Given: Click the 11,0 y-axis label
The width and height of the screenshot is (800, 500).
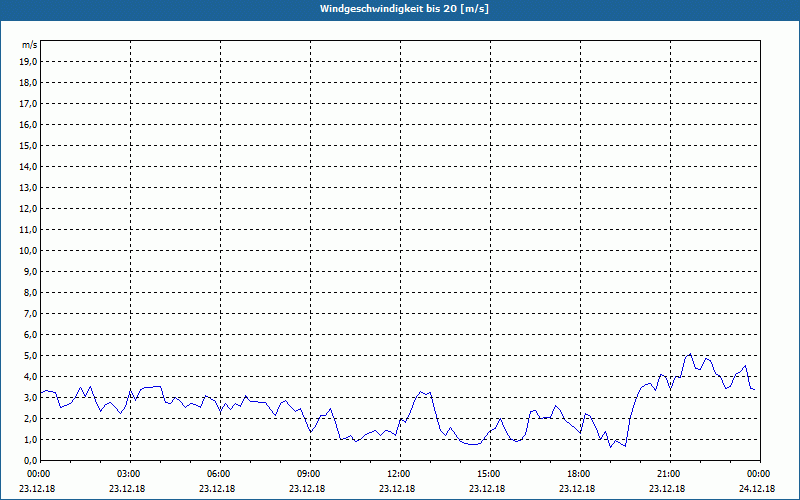Looking at the screenshot, I should pos(28,230).
